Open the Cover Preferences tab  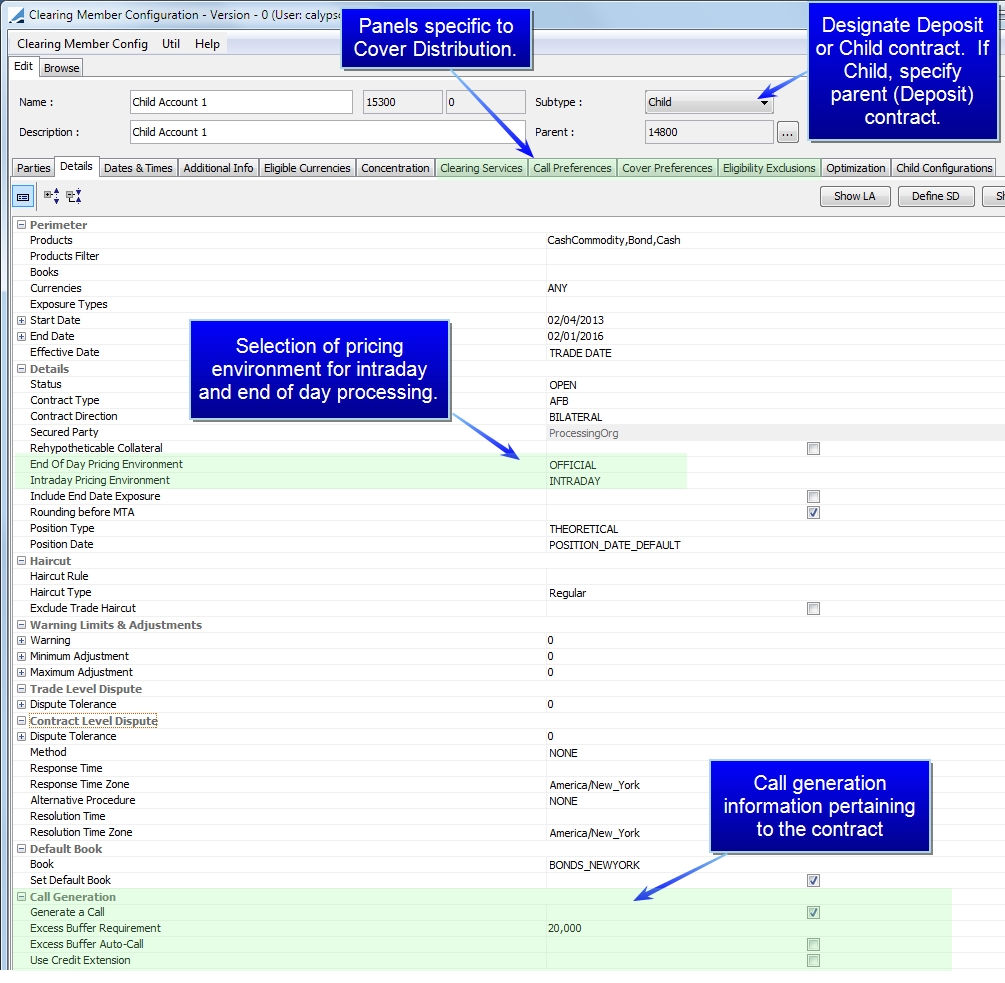(x=667, y=168)
